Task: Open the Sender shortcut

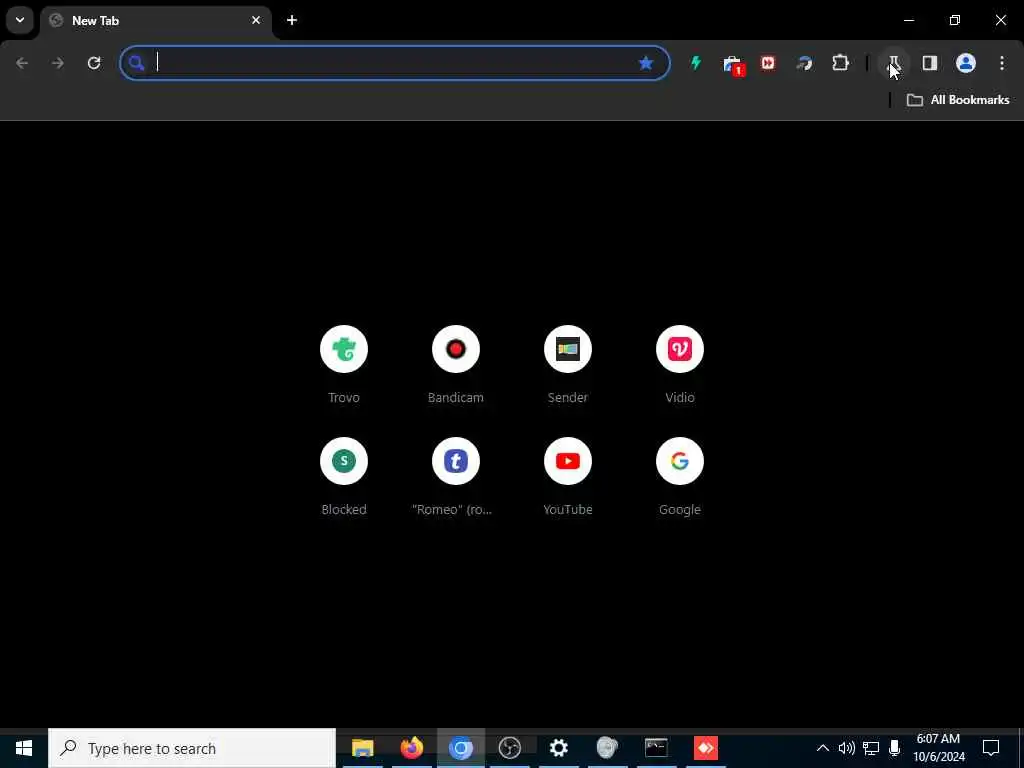Action: pyautogui.click(x=568, y=364)
